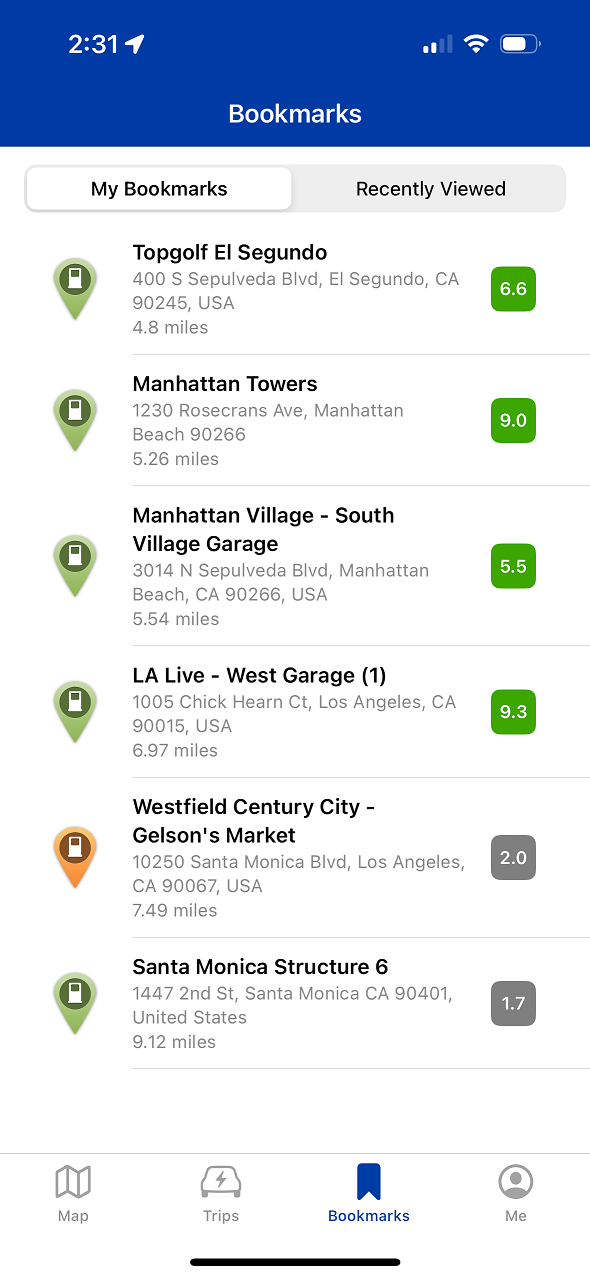Screen dimensions: 590x1278
Task: Tap the LA Live West Garage pin icon
Action: pos(75,711)
